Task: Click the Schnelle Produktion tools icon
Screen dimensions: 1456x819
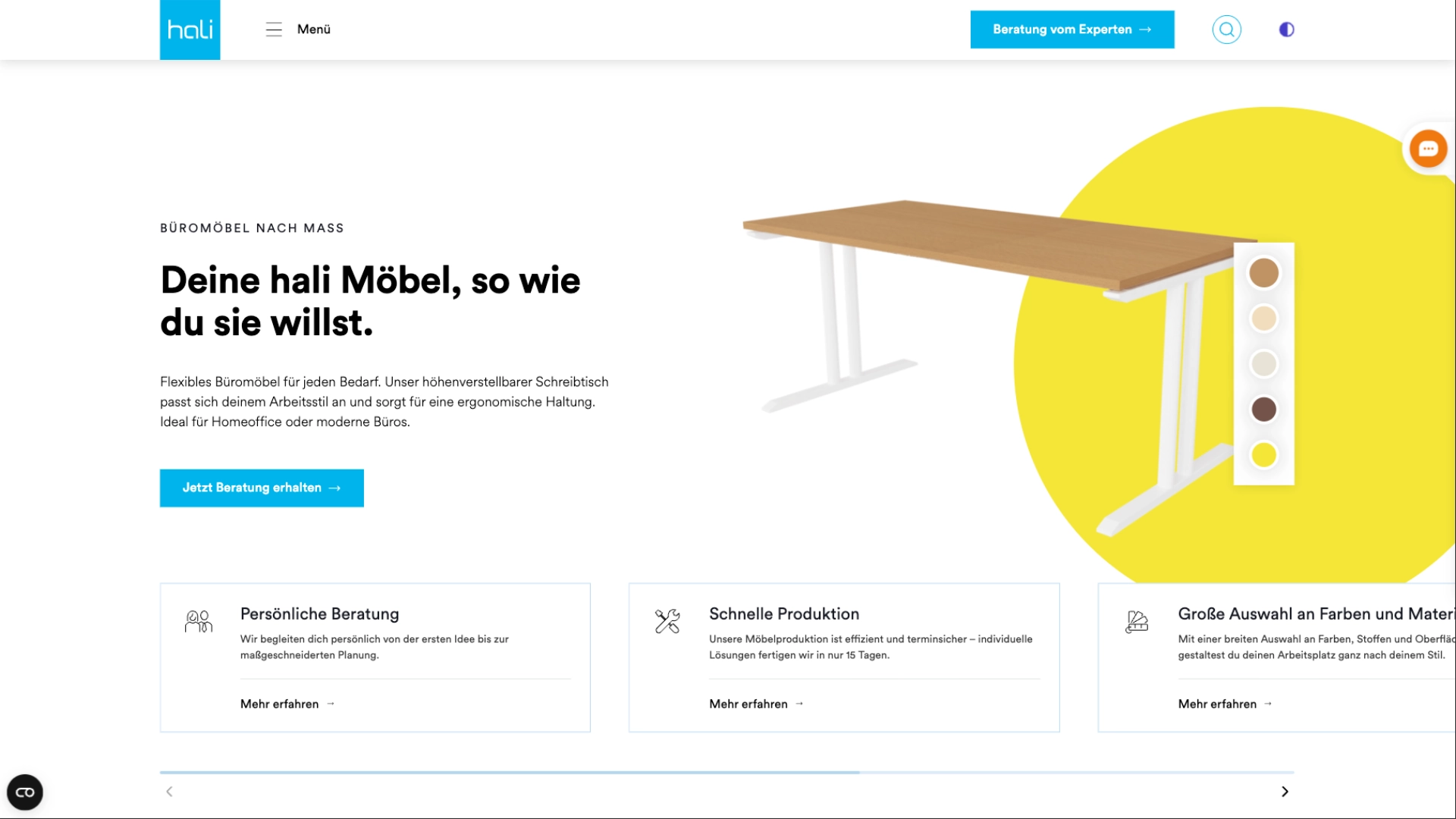Action: click(x=667, y=622)
